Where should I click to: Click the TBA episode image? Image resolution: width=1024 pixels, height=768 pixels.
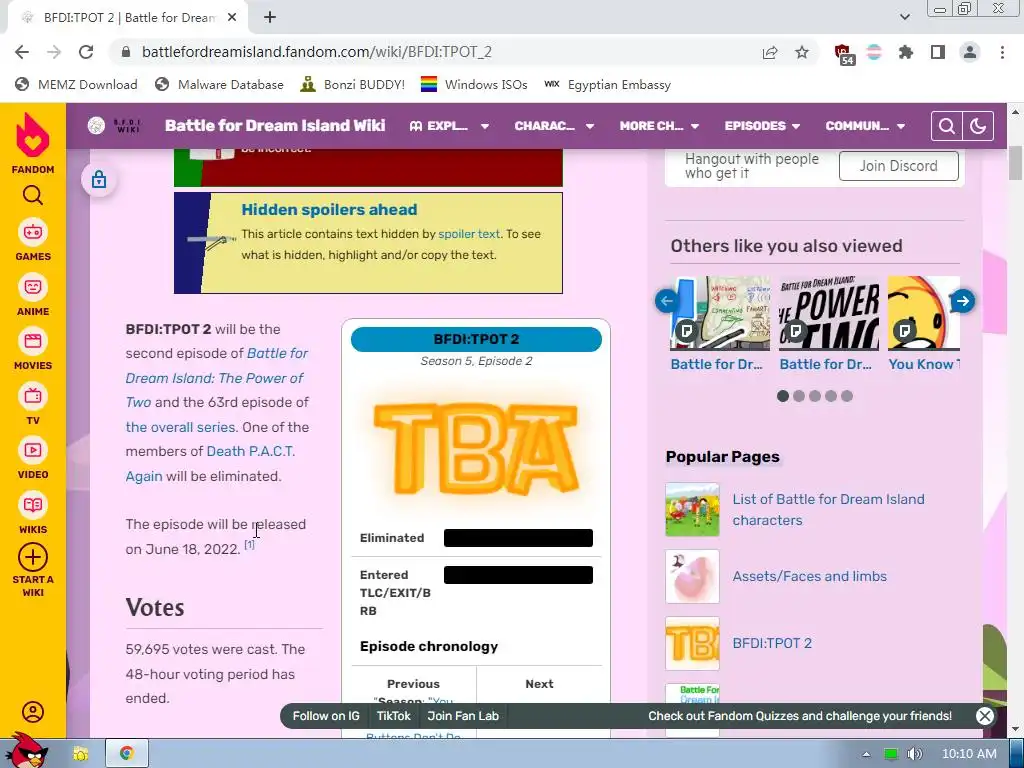476,449
